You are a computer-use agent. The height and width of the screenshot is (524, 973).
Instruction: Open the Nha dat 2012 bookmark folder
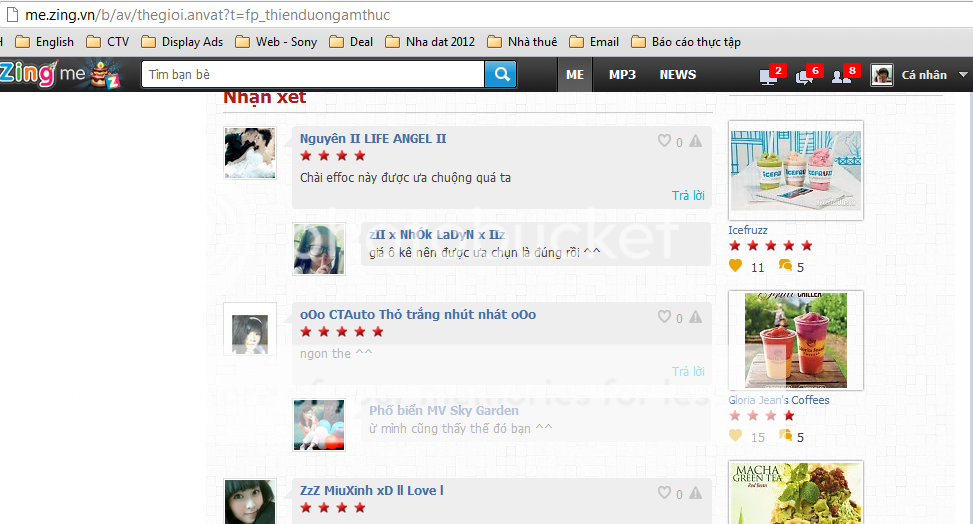pyautogui.click(x=430, y=42)
